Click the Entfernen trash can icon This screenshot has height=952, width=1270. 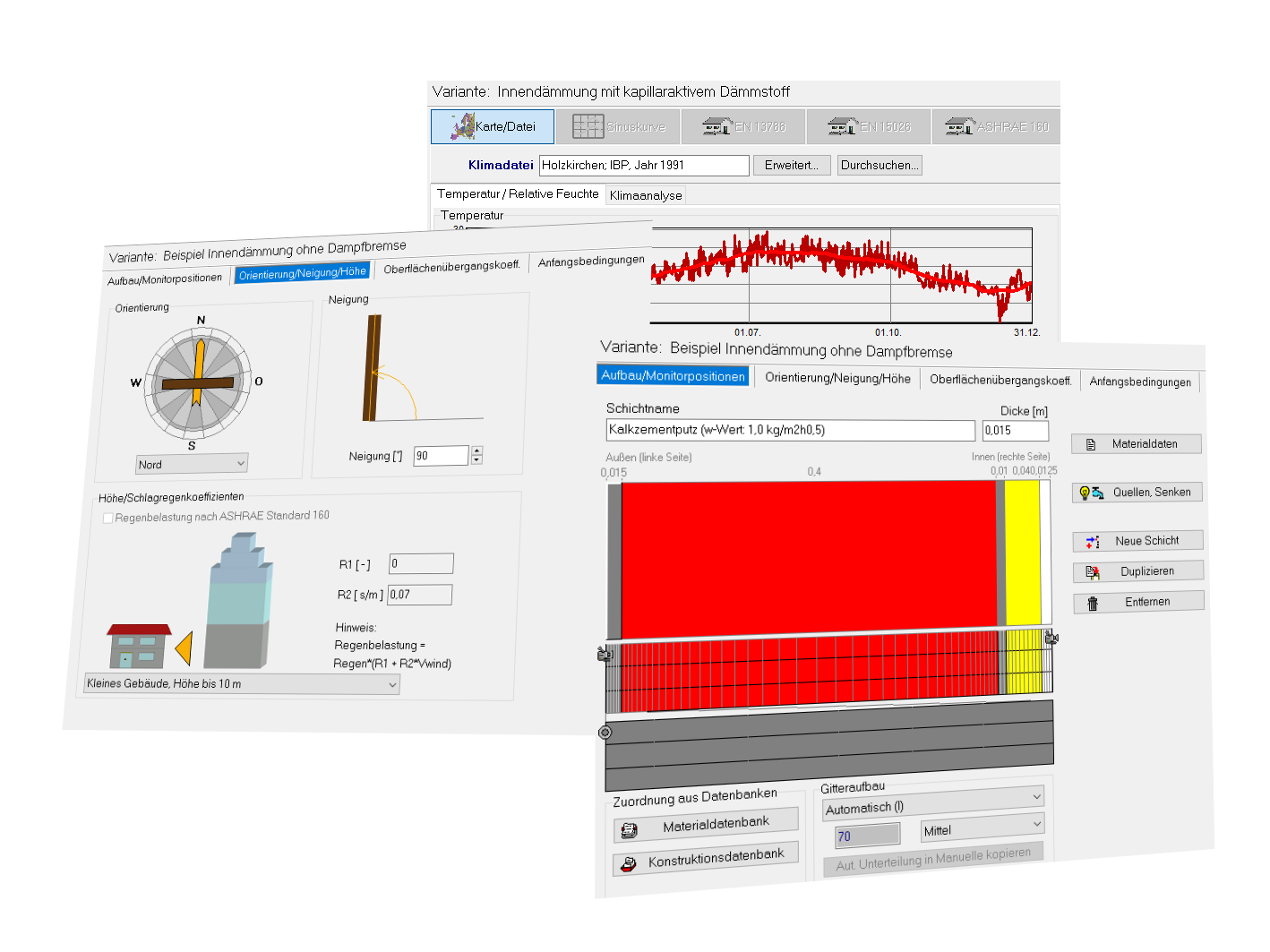coord(1093,603)
